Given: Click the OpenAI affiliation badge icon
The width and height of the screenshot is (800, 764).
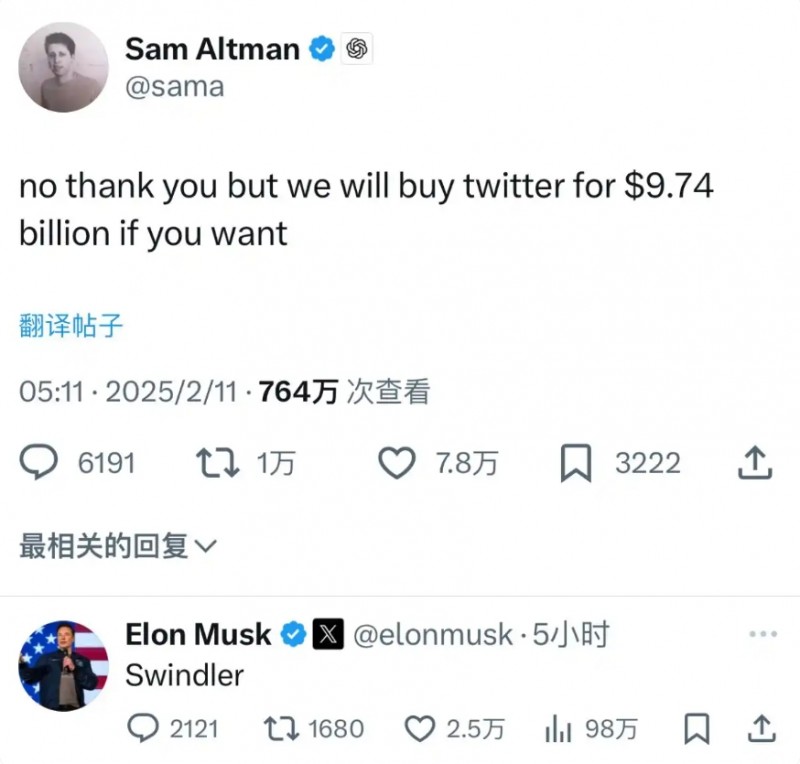Looking at the screenshot, I should pyautogui.click(x=357, y=48).
